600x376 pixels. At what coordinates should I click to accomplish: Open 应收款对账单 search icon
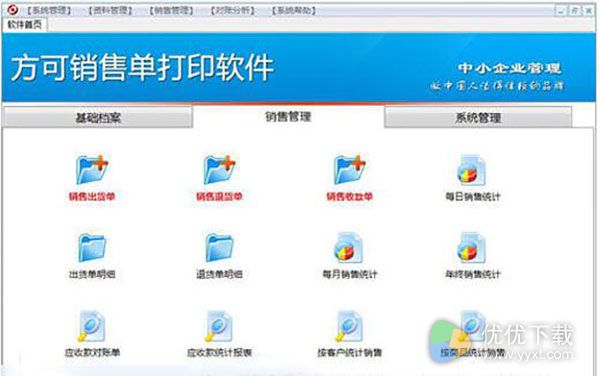tap(91, 326)
